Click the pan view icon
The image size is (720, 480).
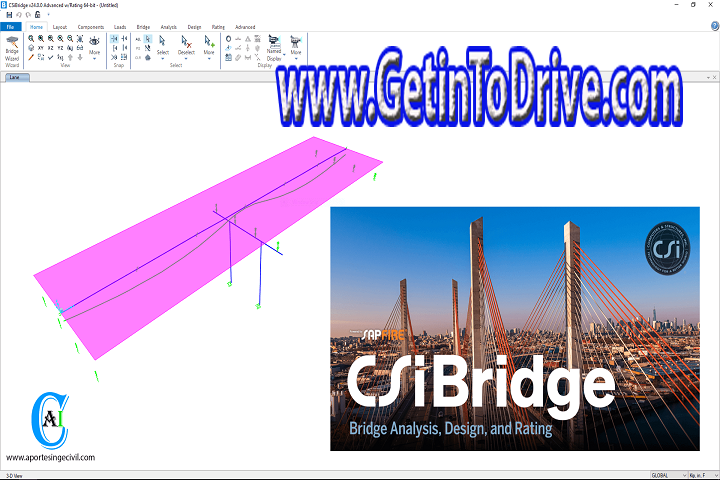(80, 39)
